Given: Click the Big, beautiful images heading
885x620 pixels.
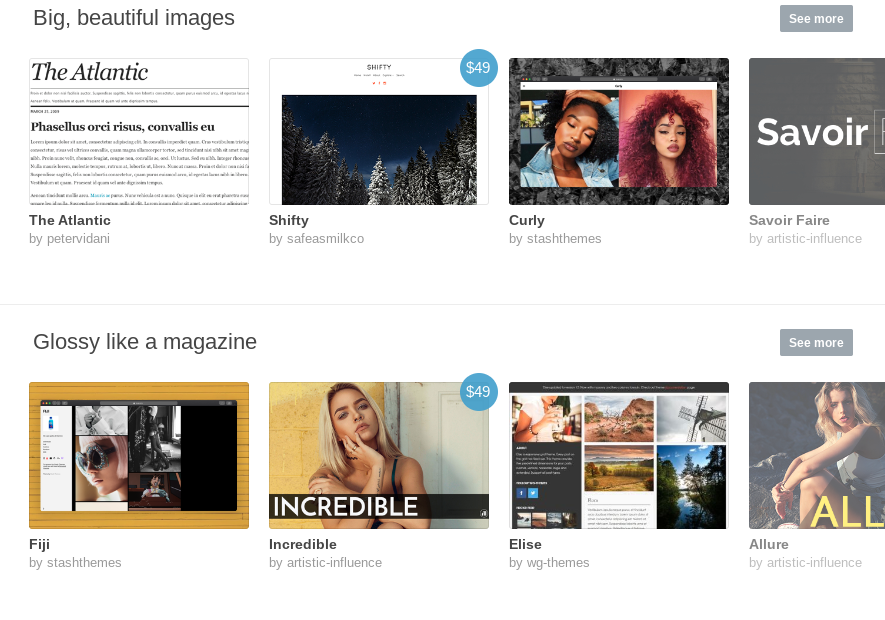Looking at the screenshot, I should pyautogui.click(x=134, y=18).
